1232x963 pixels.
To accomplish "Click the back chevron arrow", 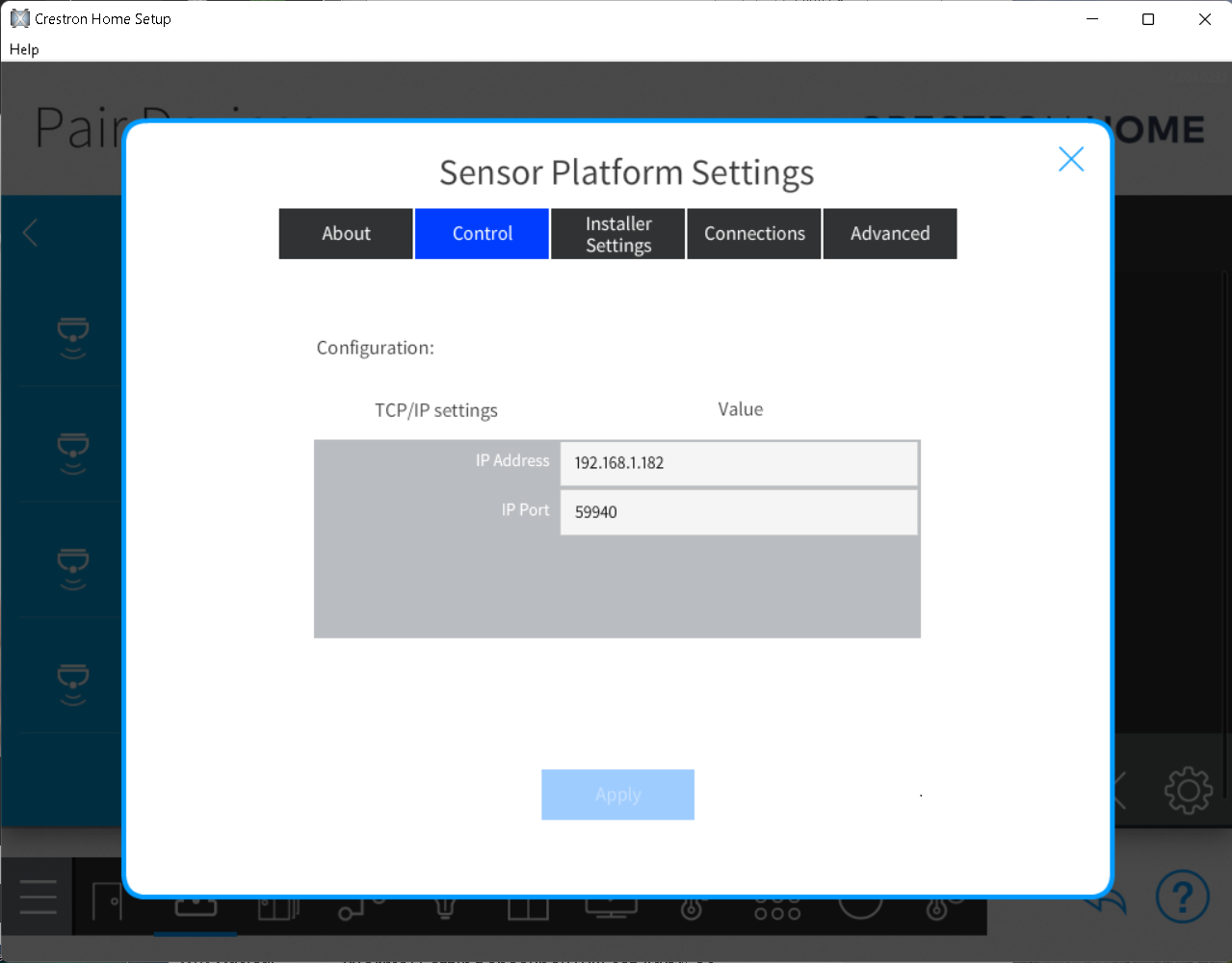I will [31, 232].
